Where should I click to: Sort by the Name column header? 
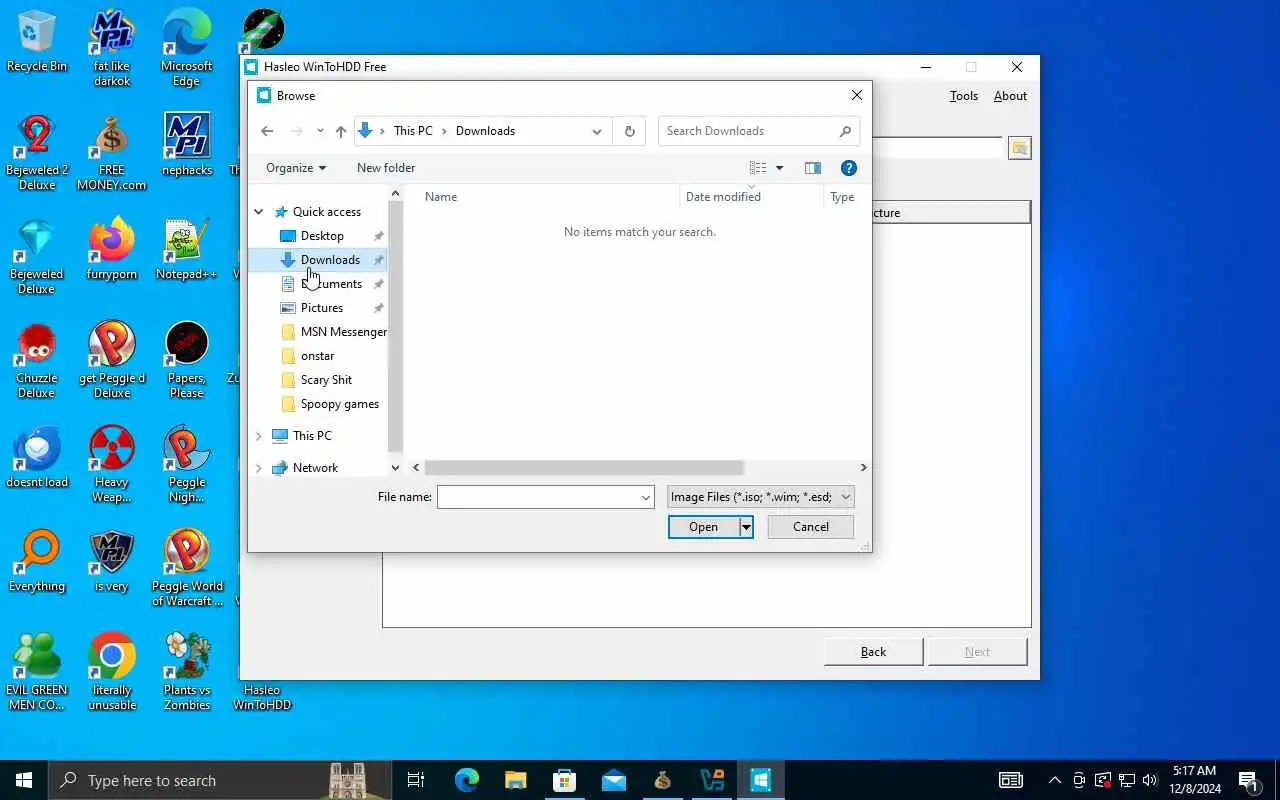tap(548, 197)
